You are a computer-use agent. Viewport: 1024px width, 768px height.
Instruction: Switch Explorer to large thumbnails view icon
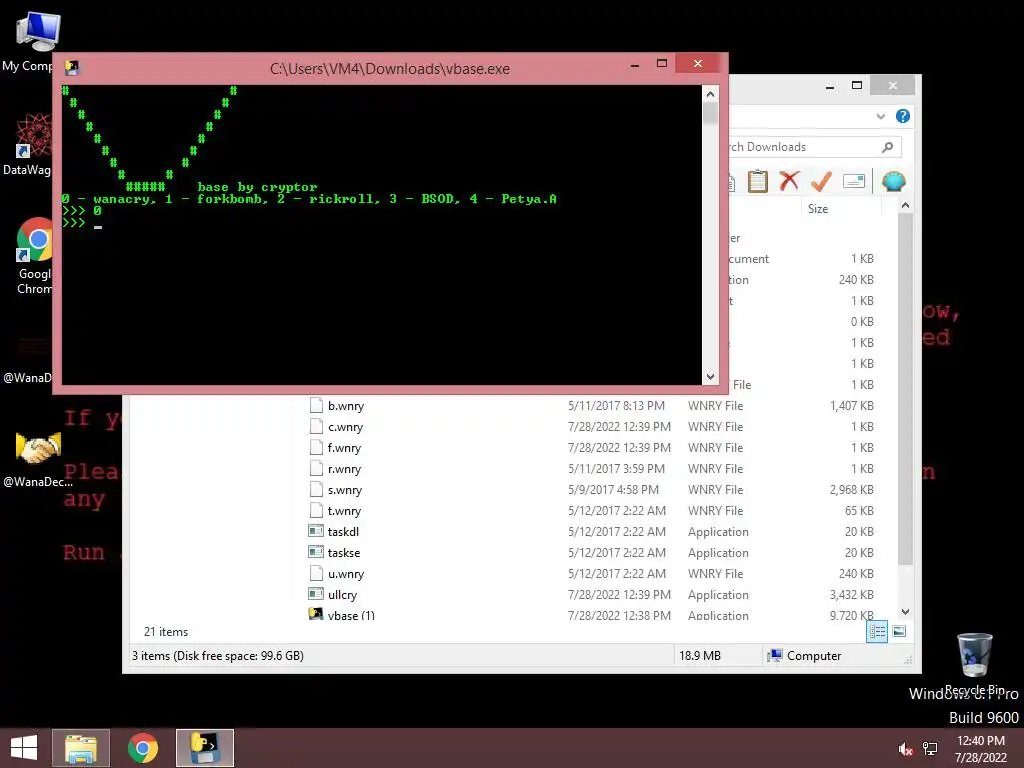pyautogui.click(x=899, y=632)
